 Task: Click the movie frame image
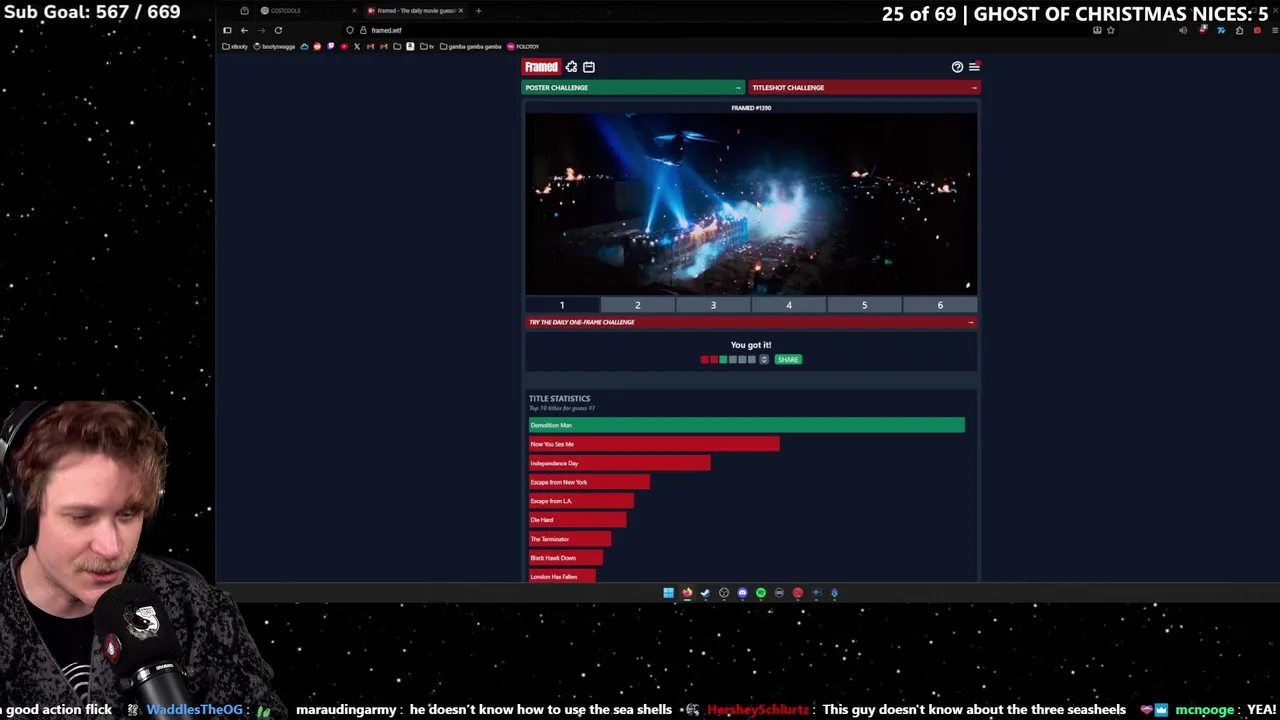coord(751,204)
